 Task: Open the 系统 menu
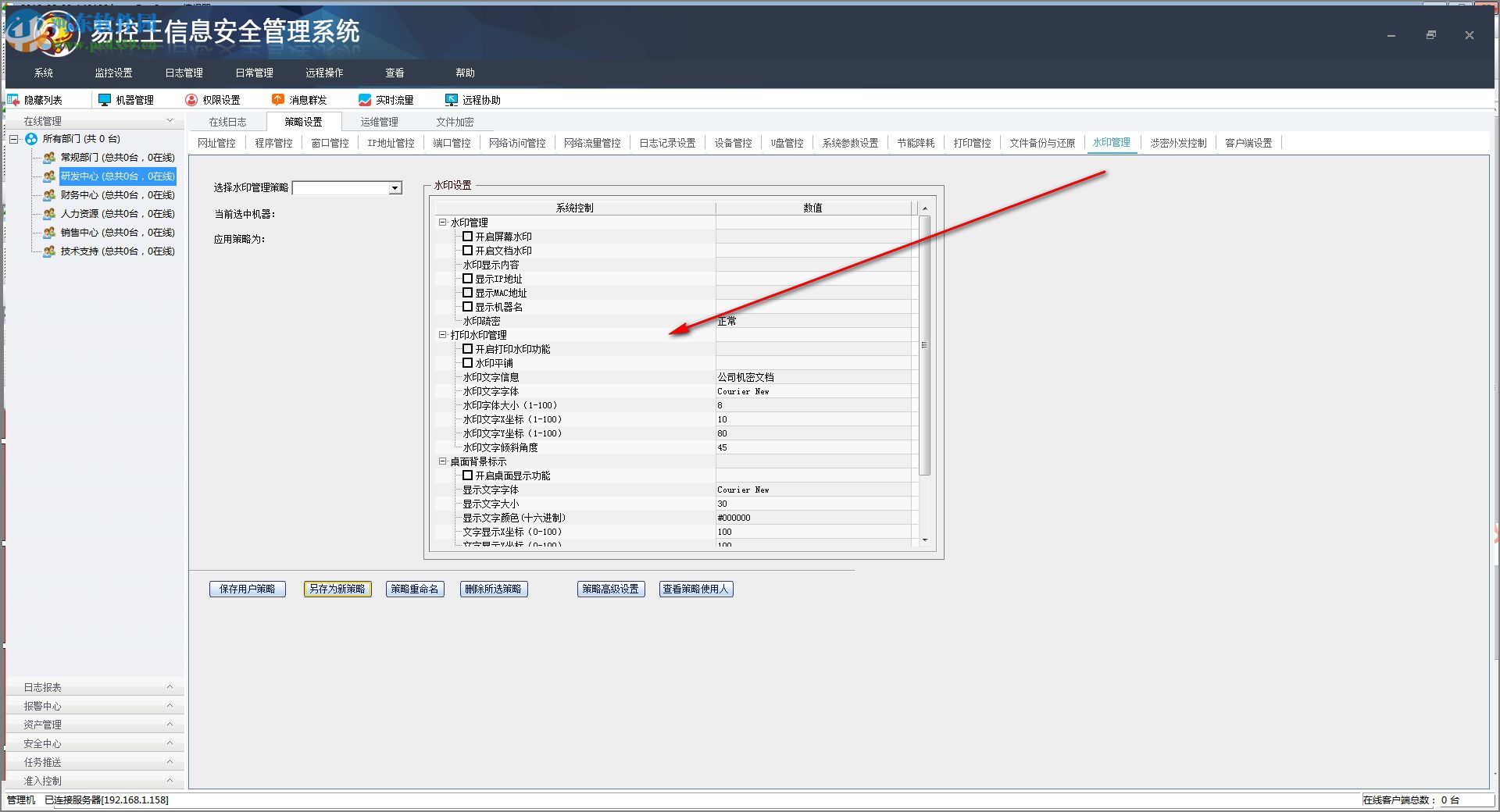(44, 73)
